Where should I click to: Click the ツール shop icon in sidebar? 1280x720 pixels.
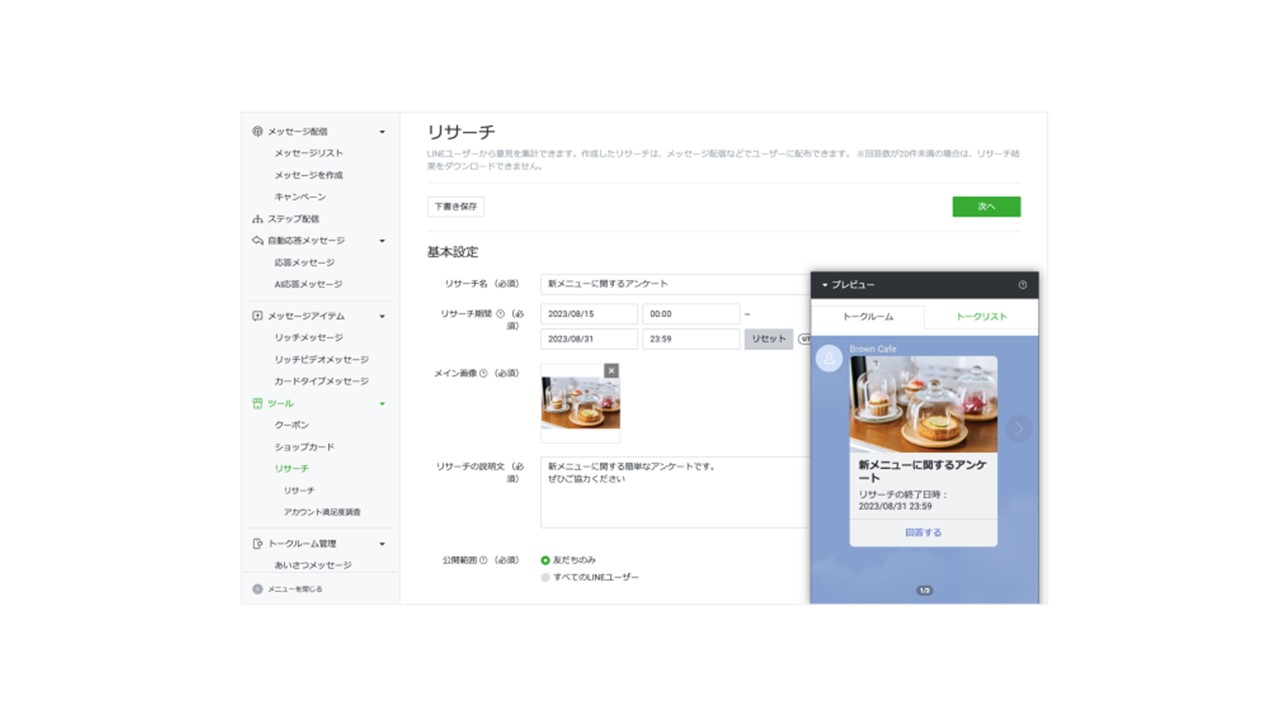tap(257, 403)
